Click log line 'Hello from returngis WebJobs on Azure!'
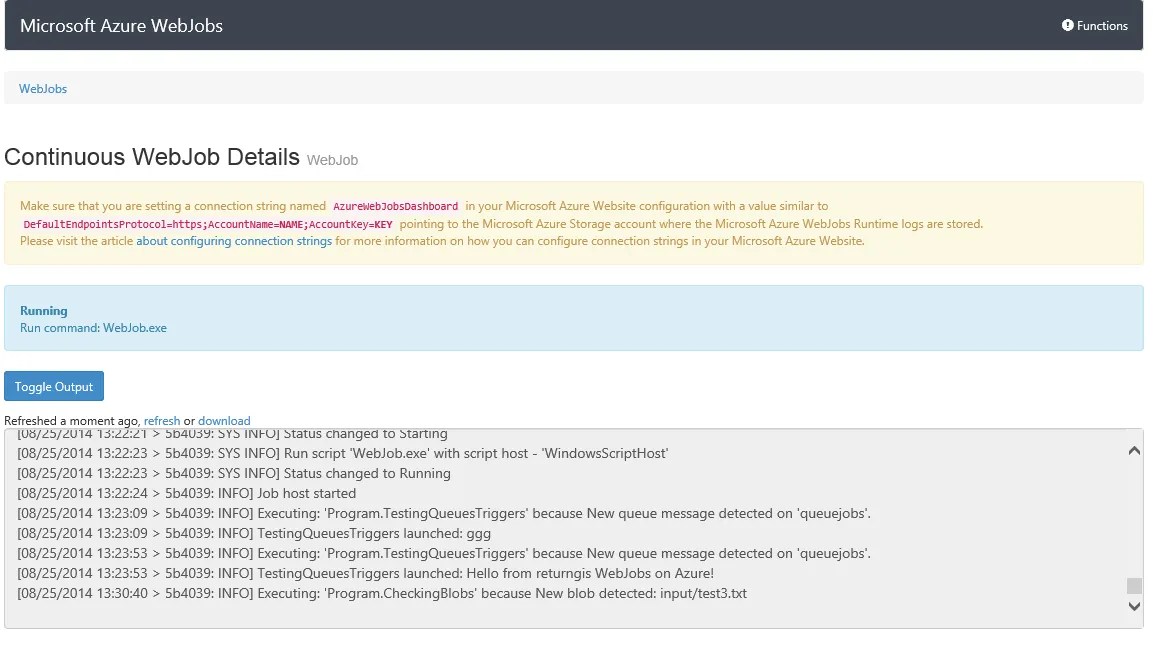Image resolution: width=1153 pixels, height=651 pixels. click(x=365, y=574)
